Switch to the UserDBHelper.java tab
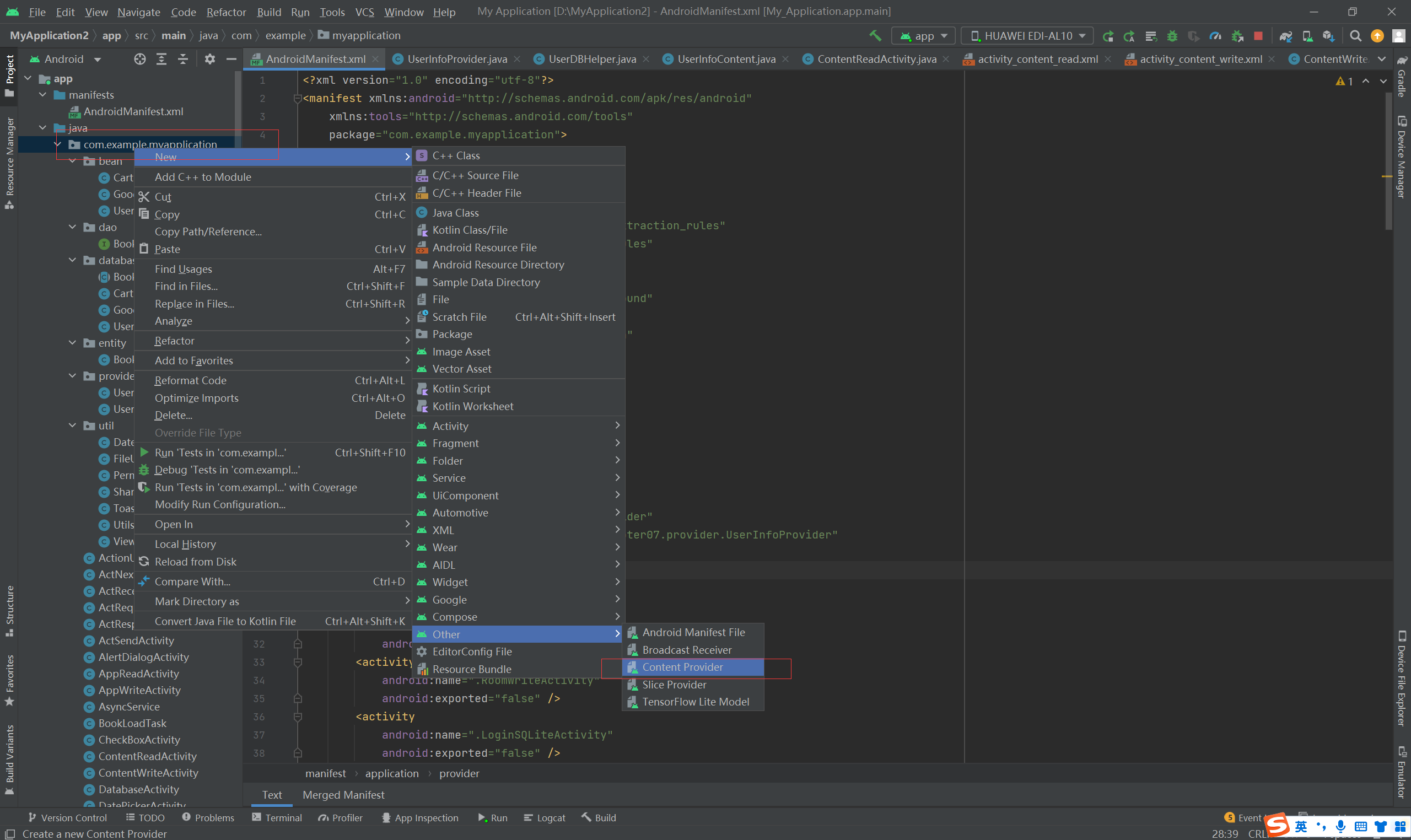The width and height of the screenshot is (1411, 840). pos(591,59)
